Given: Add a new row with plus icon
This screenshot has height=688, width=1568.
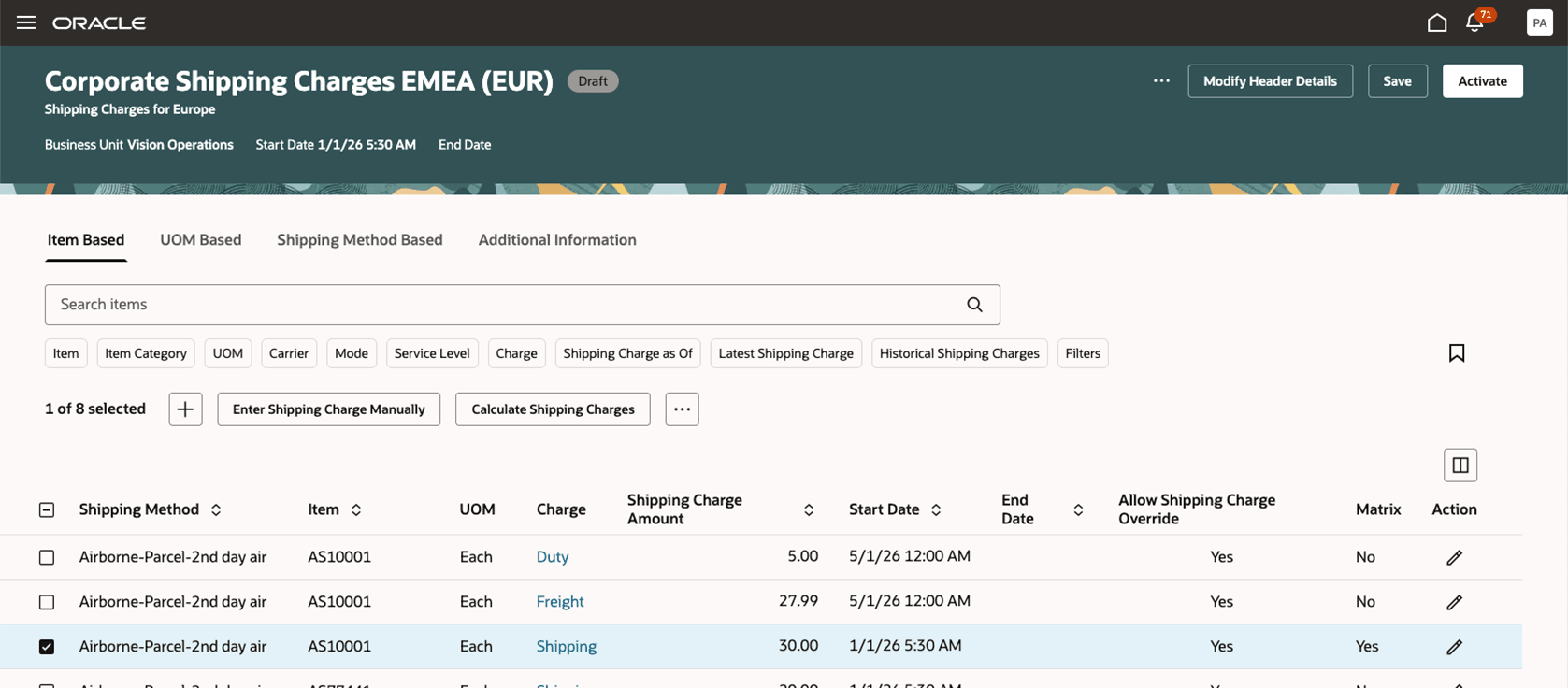Looking at the screenshot, I should (x=185, y=409).
